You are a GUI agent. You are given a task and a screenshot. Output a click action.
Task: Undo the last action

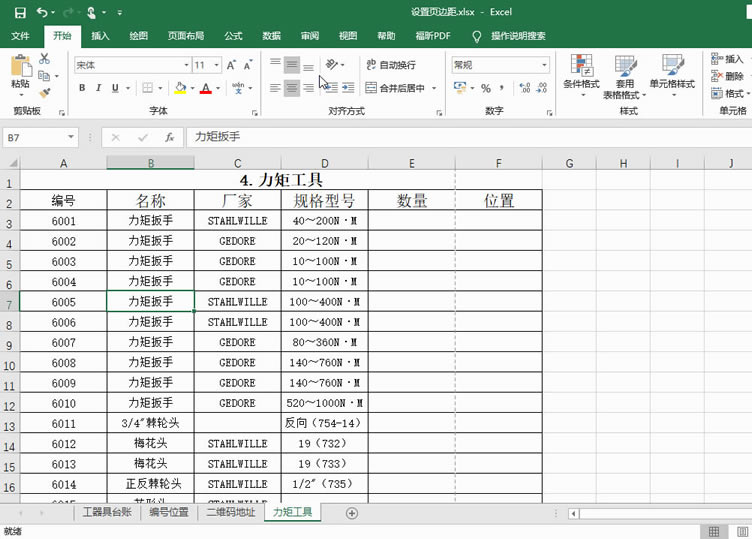(42, 12)
